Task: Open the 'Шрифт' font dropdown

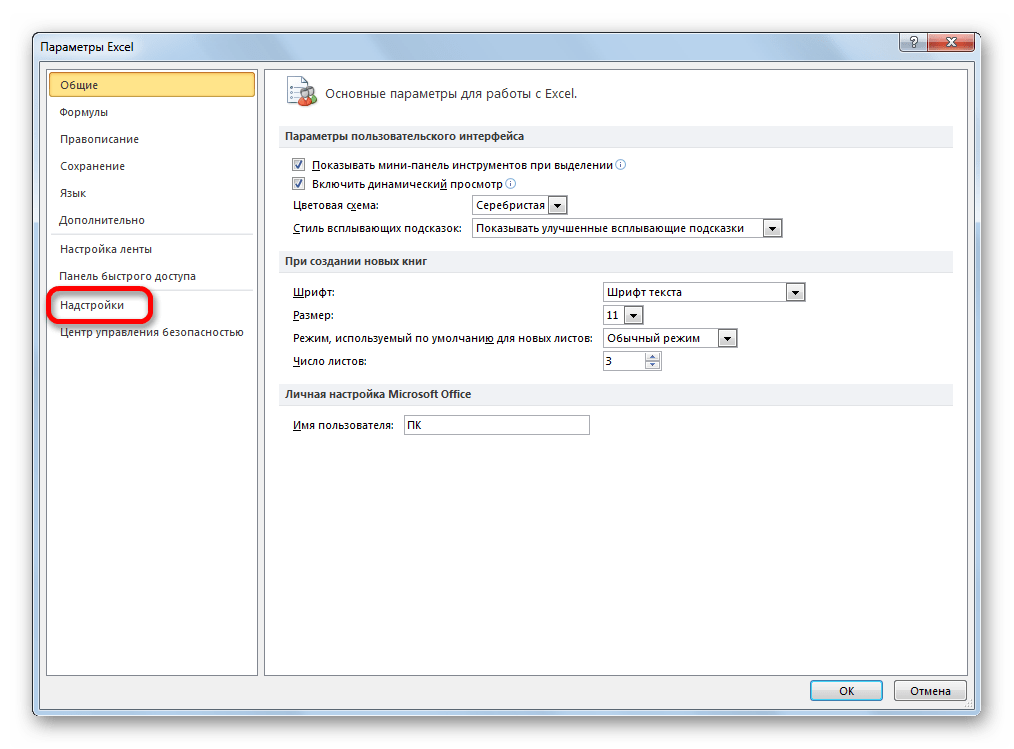Action: click(795, 292)
